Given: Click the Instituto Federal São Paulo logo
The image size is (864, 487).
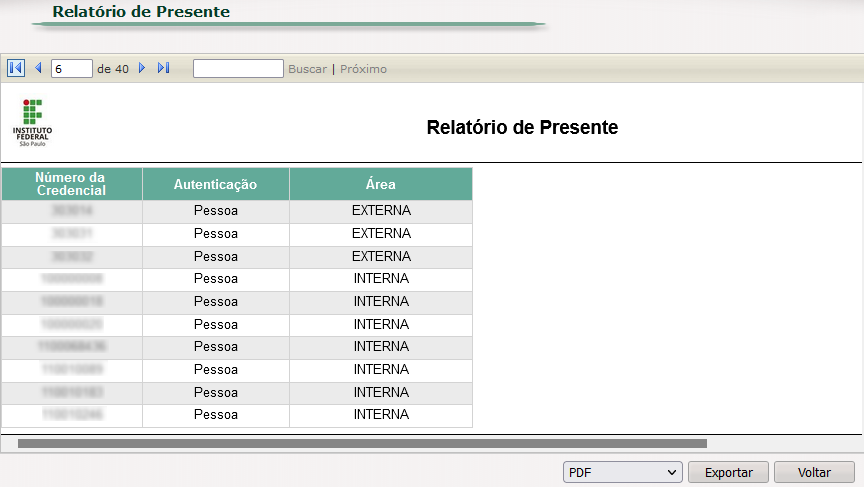Looking at the screenshot, I should coord(33,123).
